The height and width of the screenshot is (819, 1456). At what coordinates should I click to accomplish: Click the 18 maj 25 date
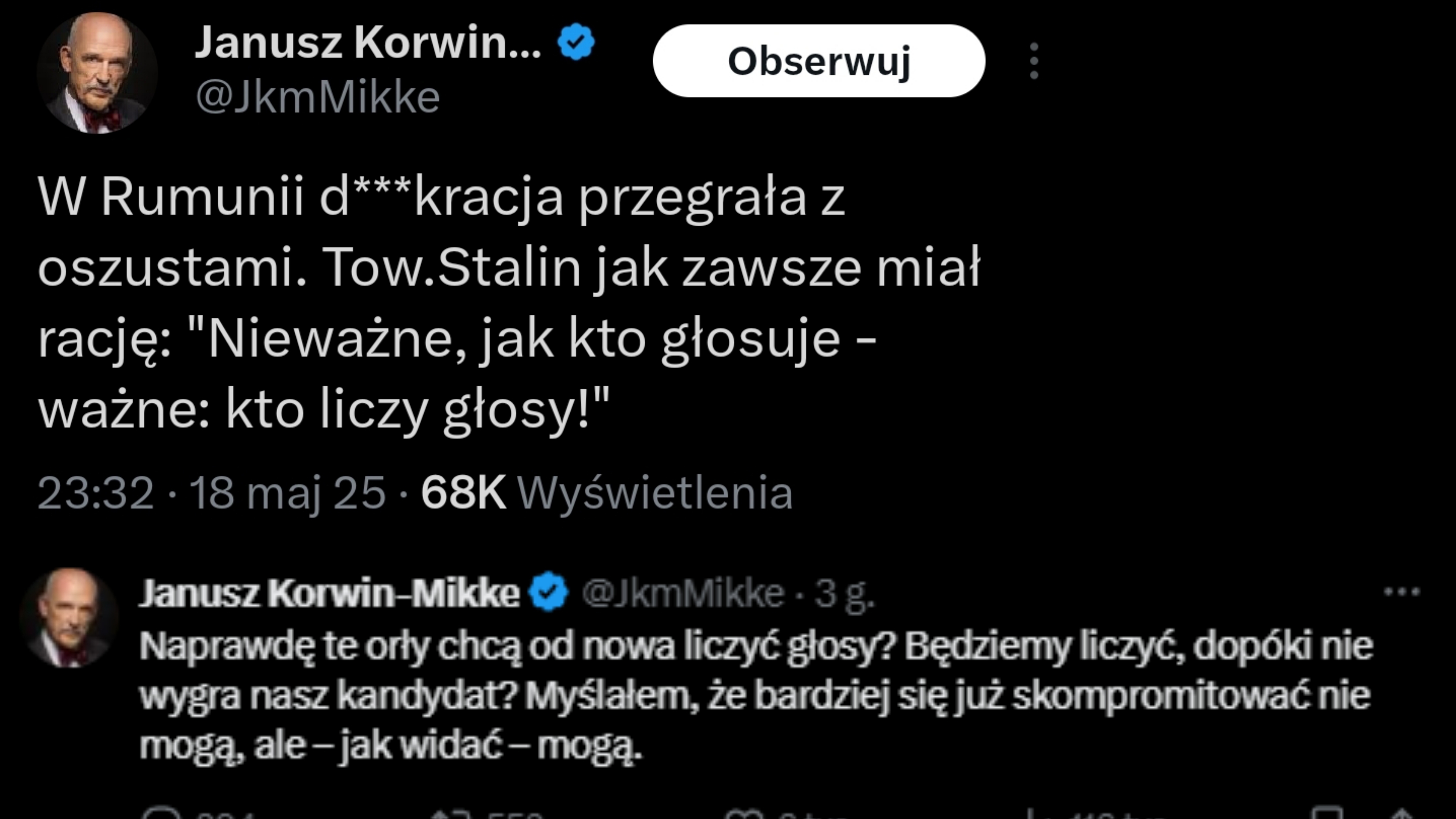[x=287, y=492]
